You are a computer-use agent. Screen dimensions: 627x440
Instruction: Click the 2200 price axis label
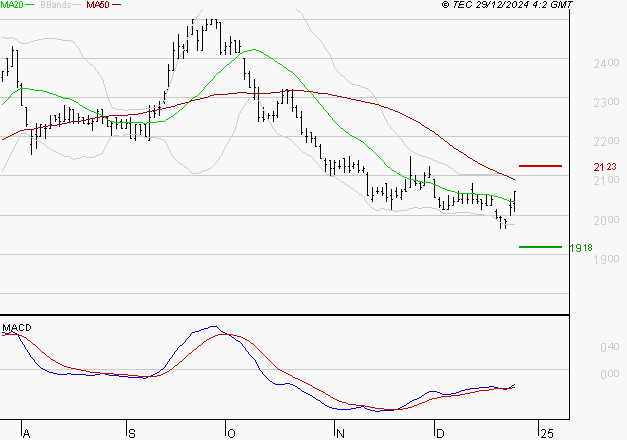pos(606,141)
